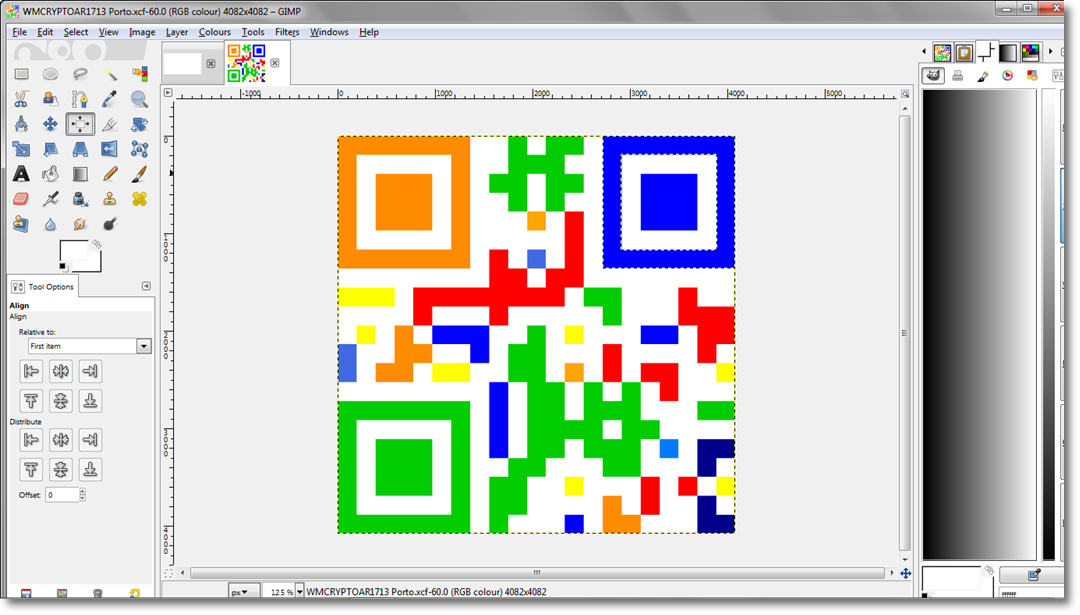Select the Cage Transform tool
Viewport: 1080px width, 615px height.
coord(139,149)
